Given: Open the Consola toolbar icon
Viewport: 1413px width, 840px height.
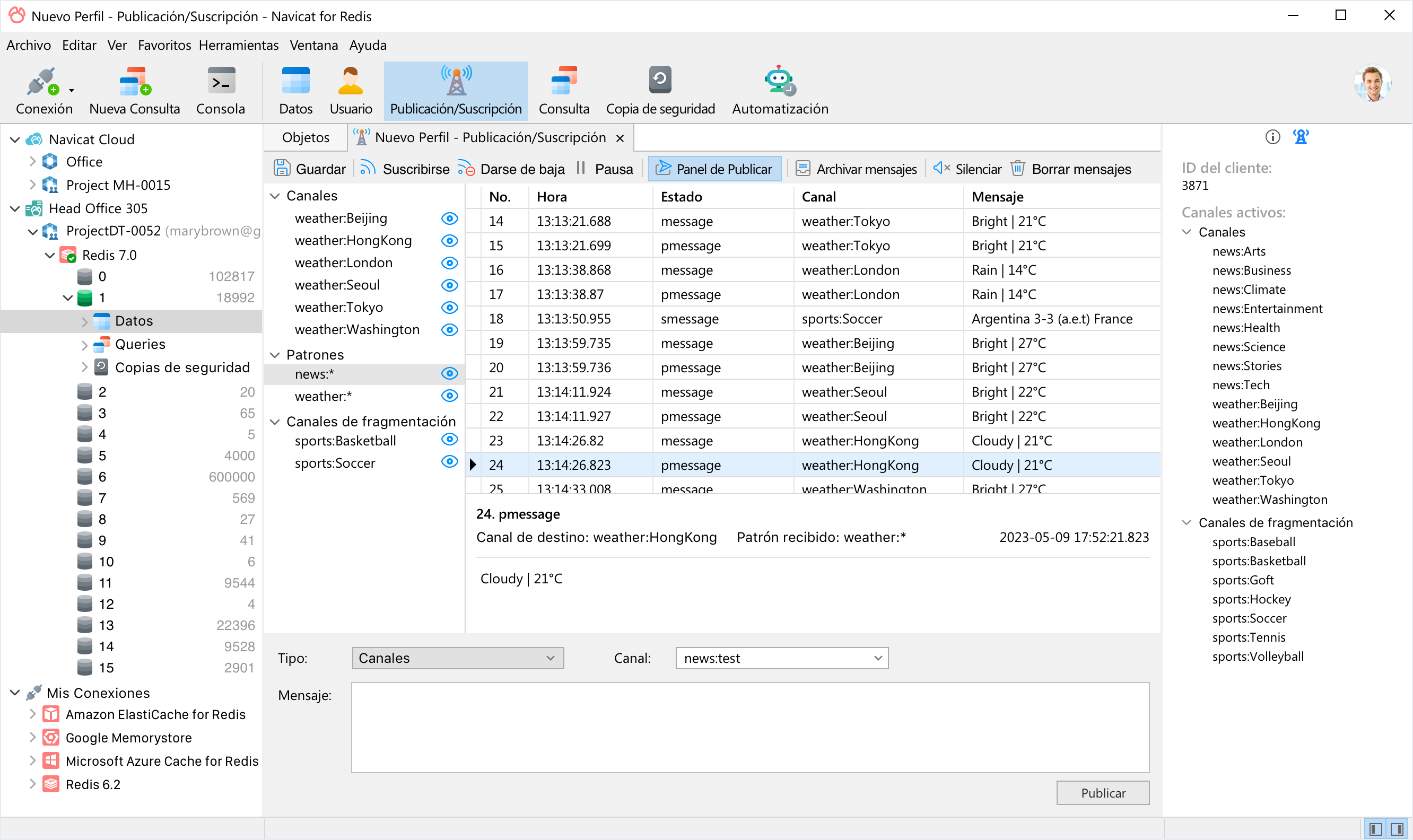Looking at the screenshot, I should pyautogui.click(x=221, y=81).
